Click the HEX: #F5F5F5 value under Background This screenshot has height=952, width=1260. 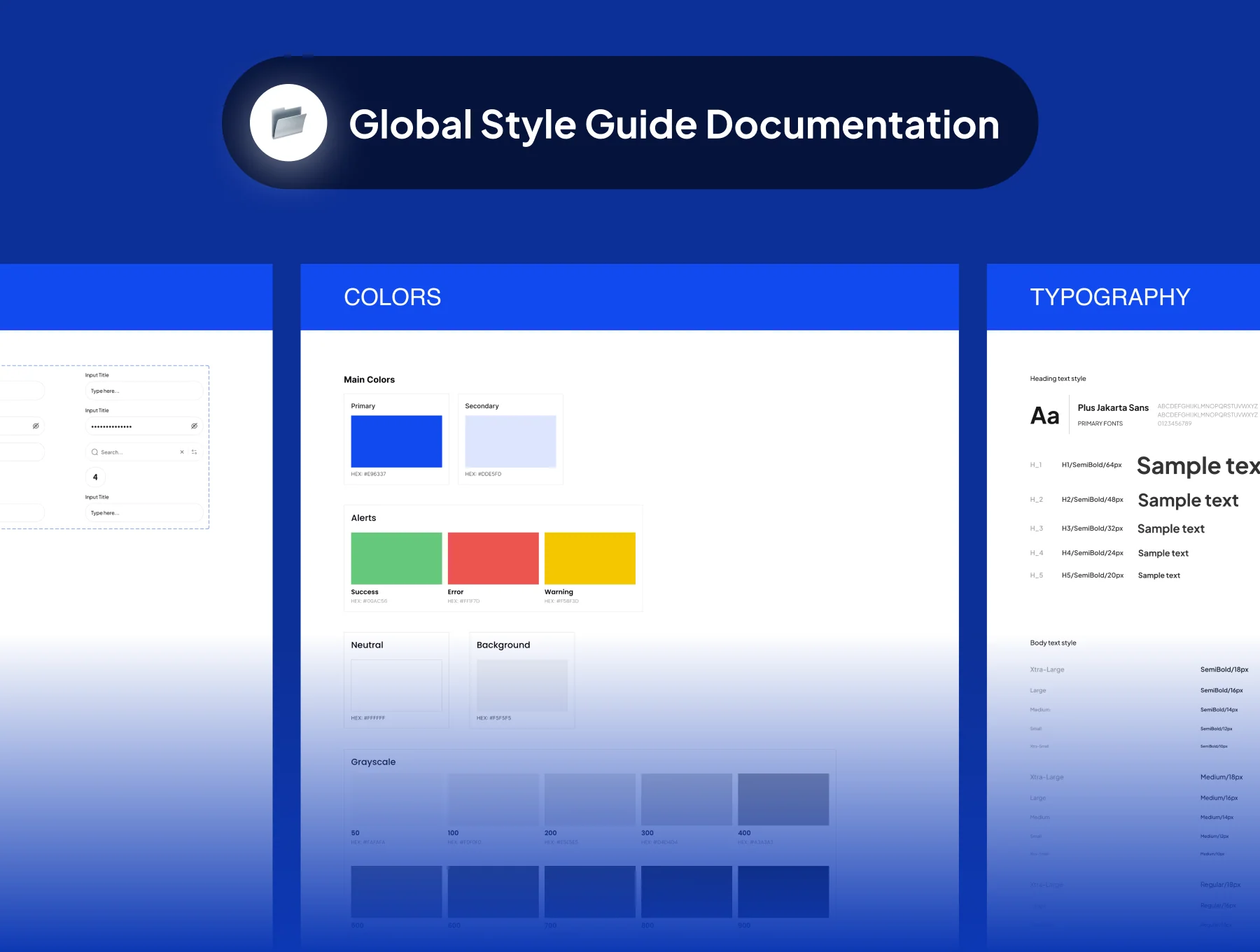point(493,718)
